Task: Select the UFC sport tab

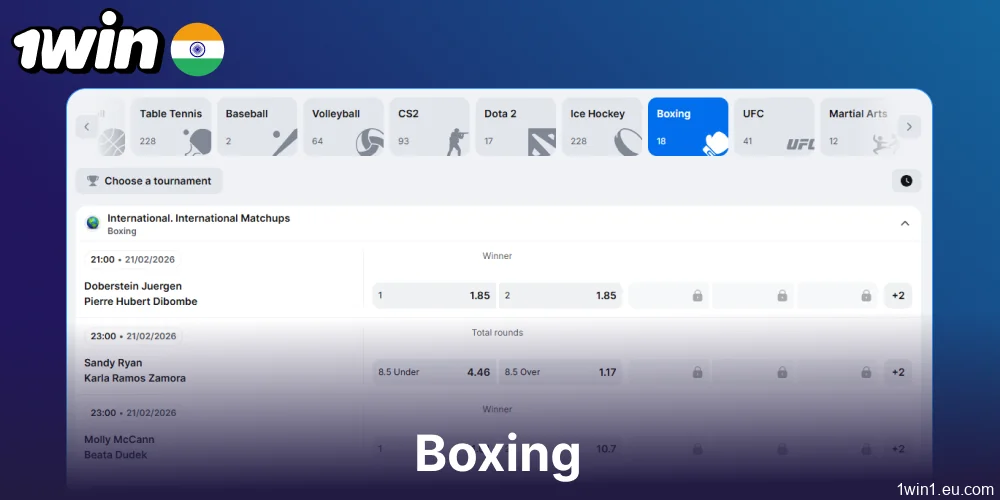Action: 774,127
